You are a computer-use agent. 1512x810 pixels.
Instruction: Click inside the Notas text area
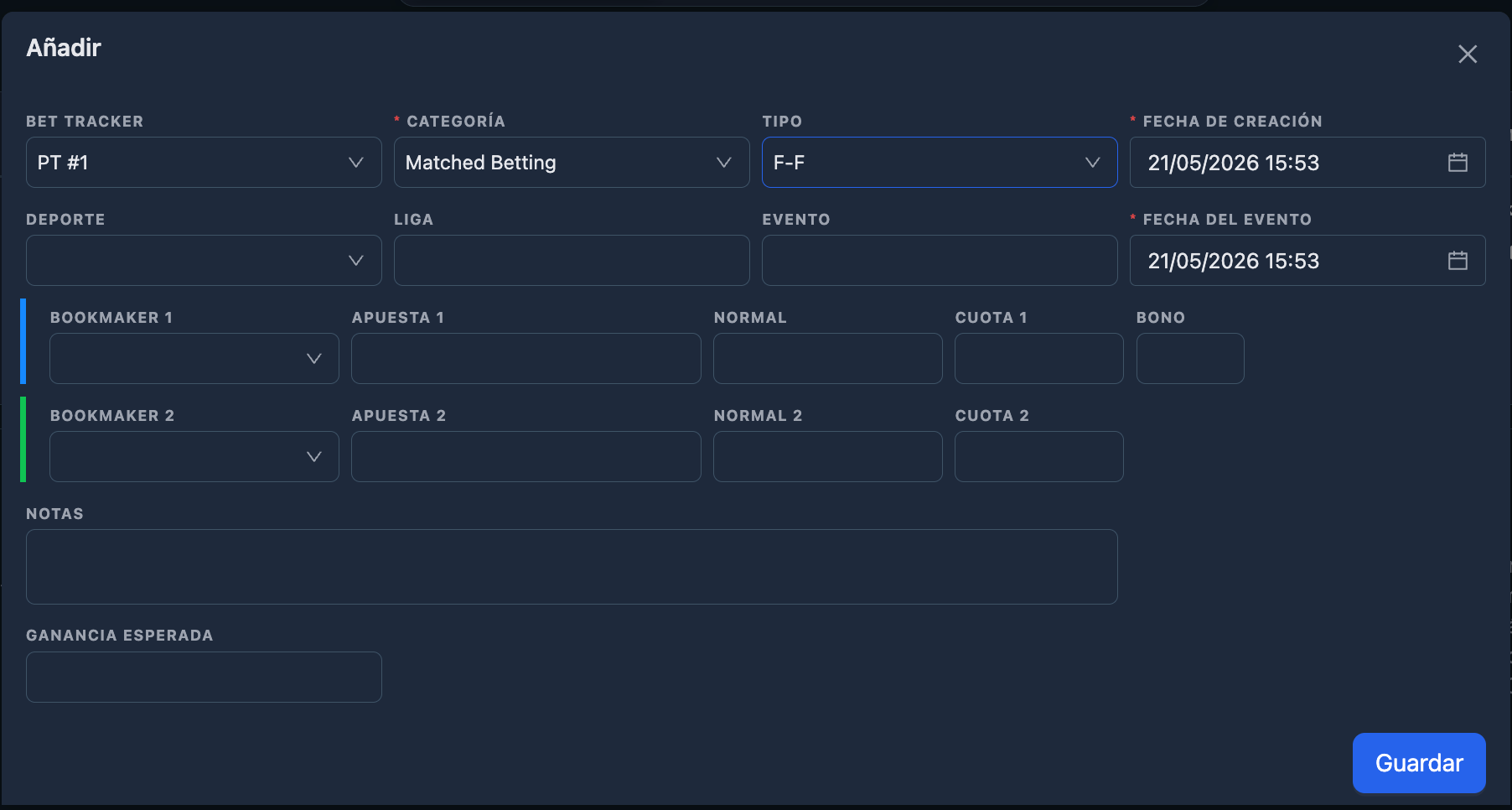tap(572, 567)
